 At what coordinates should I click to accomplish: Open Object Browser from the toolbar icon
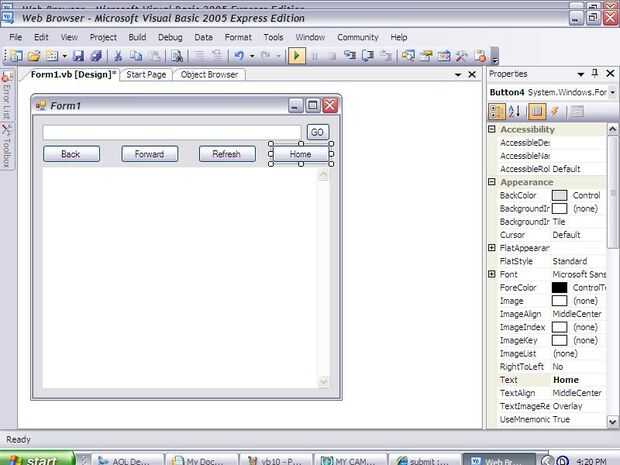tap(444, 56)
